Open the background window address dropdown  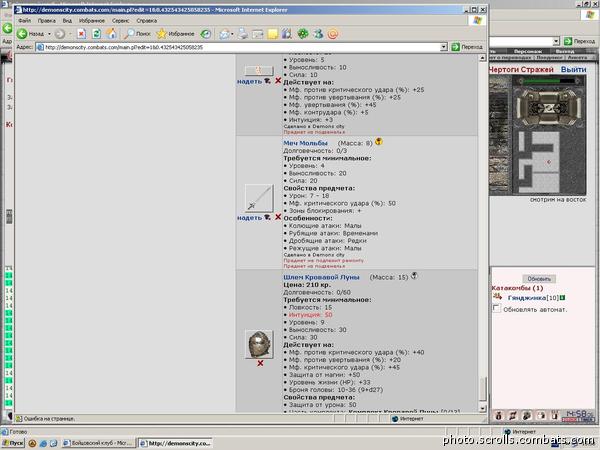tap(556, 41)
